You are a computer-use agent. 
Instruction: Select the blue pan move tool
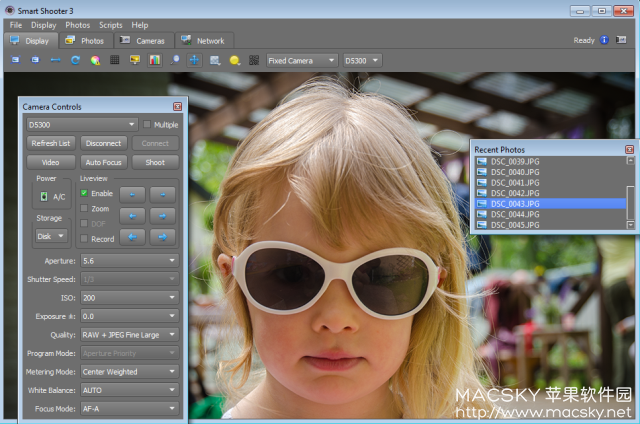(x=194, y=60)
